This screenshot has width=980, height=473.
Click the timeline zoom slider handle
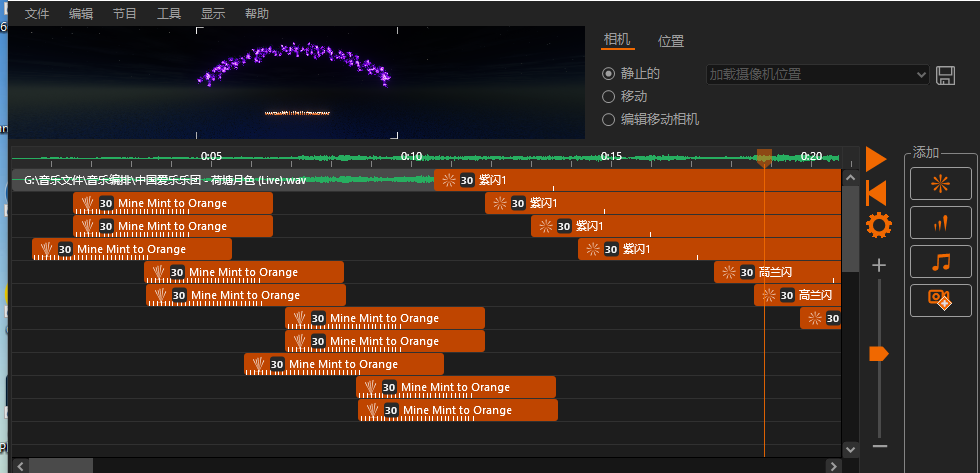[879, 354]
